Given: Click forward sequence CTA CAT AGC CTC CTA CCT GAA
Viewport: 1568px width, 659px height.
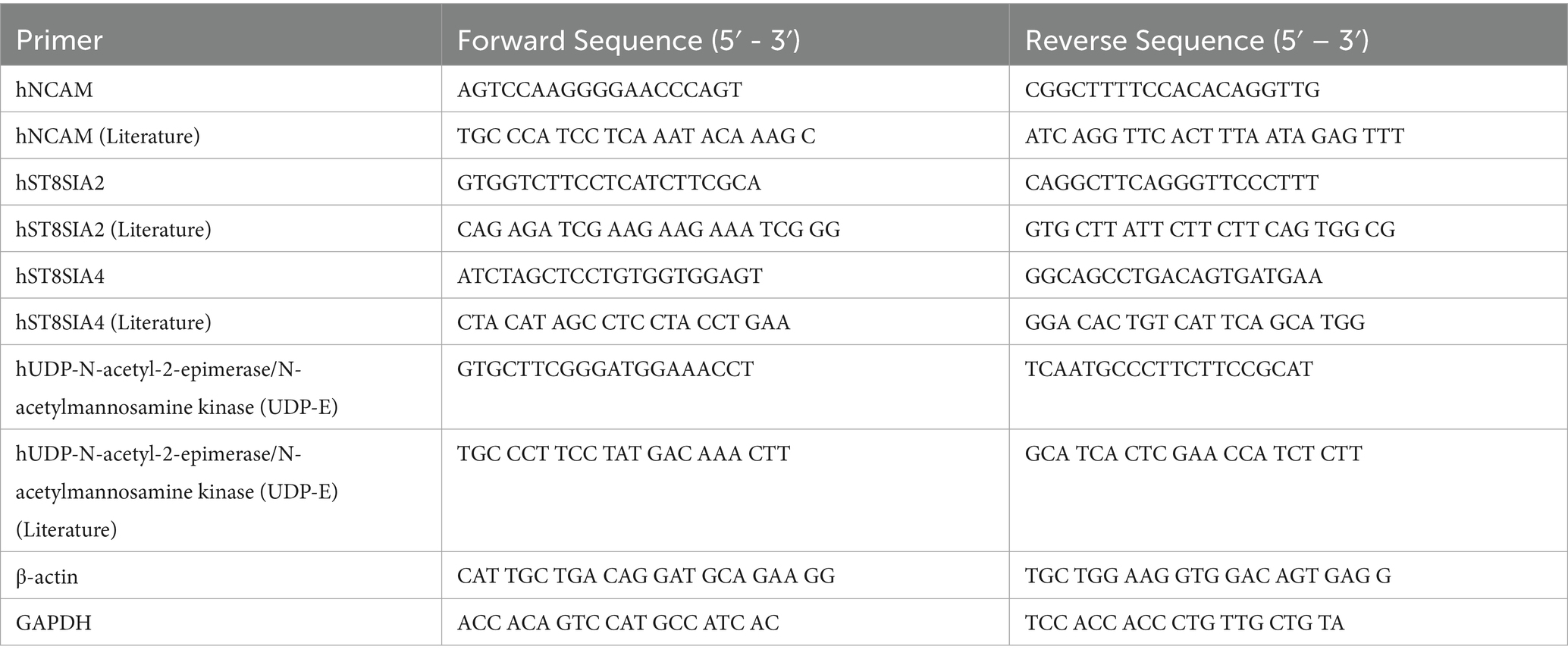Looking at the screenshot, I should click(x=623, y=322).
